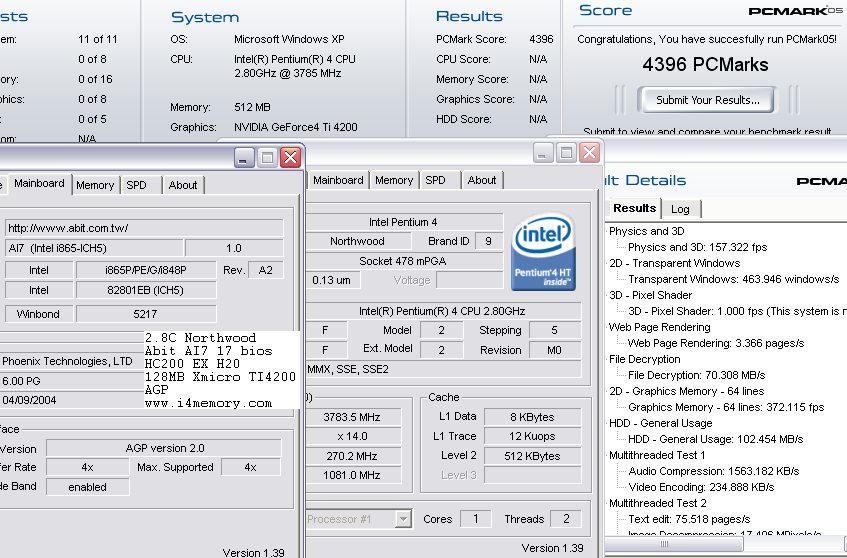Select 2D - Transparent Windows node

coord(674,263)
